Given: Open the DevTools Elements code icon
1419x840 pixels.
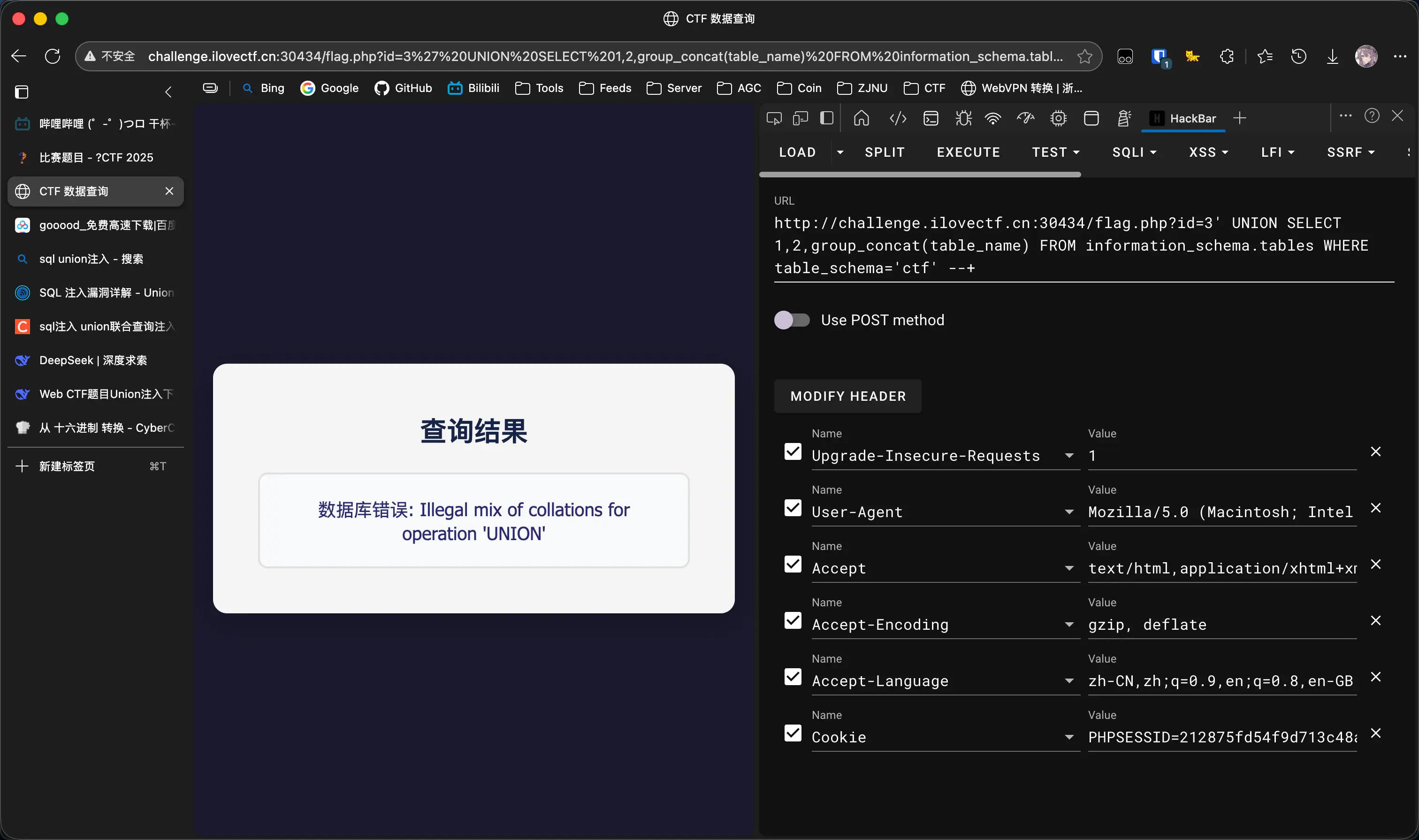Looking at the screenshot, I should 898,118.
